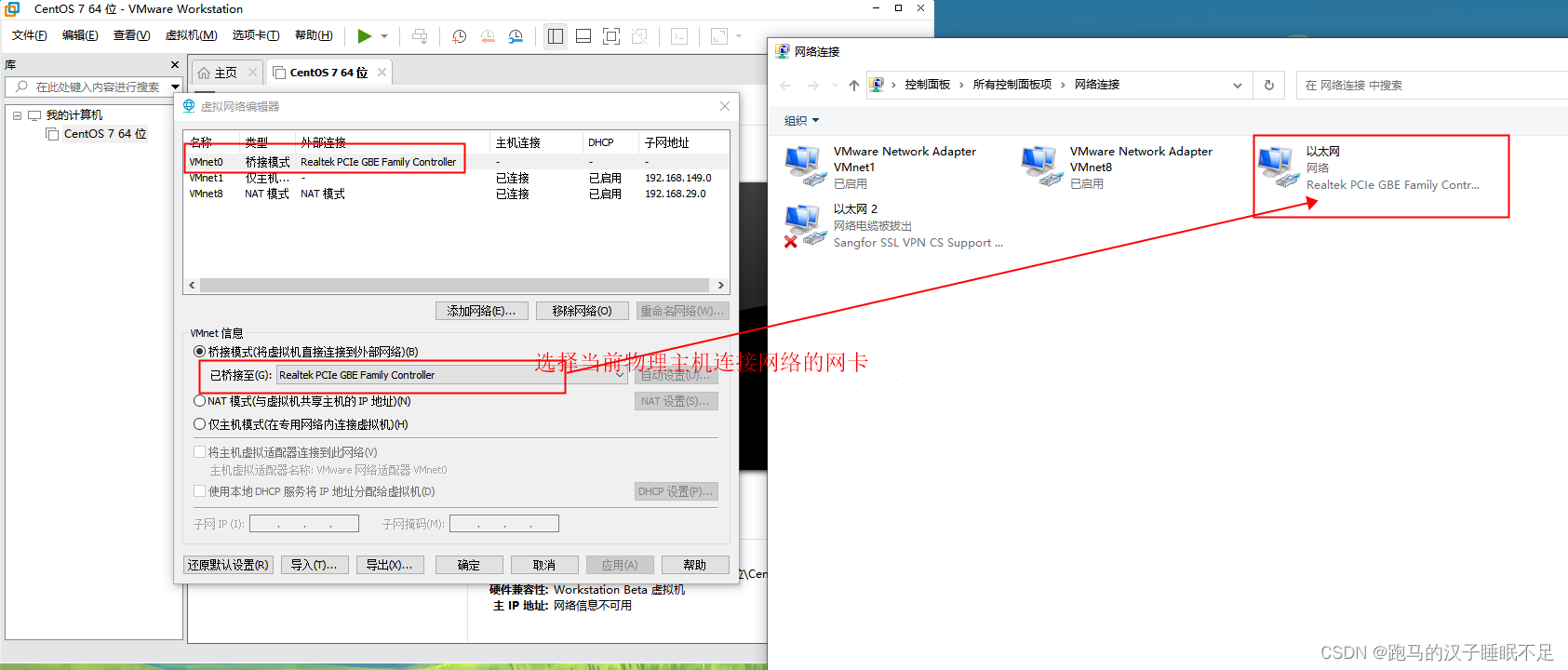Click refresh icon in 网络连接 window

(1268, 85)
